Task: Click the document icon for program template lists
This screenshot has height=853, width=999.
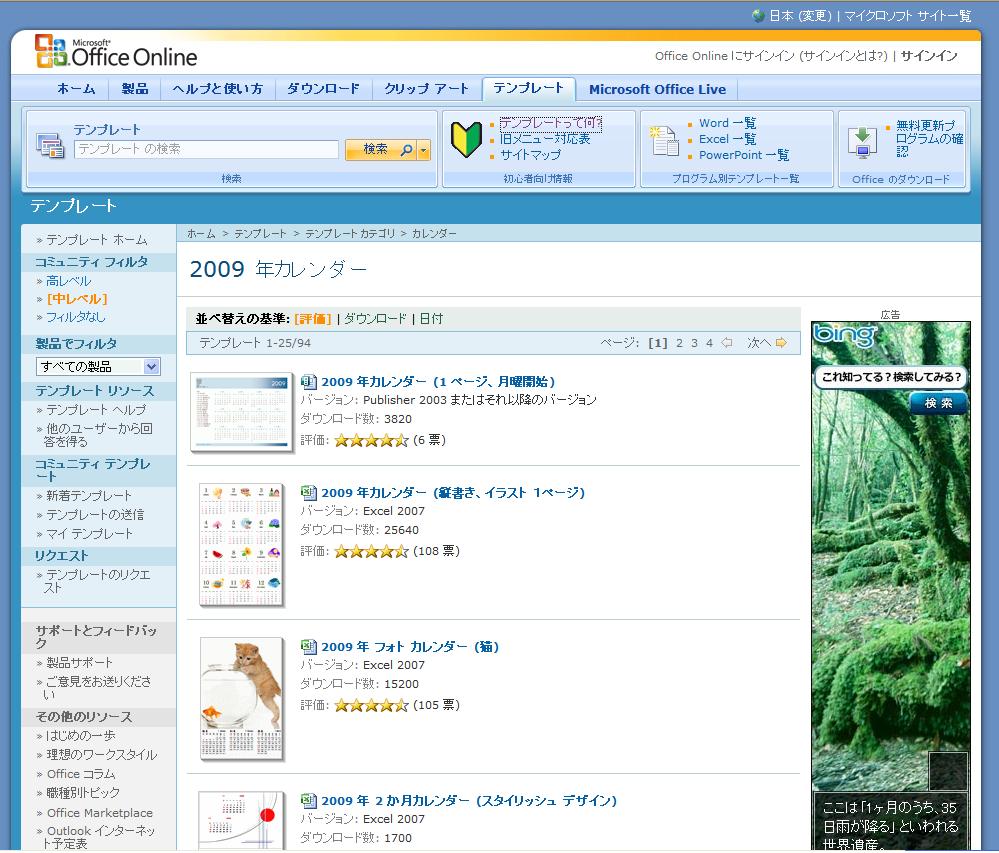Action: click(664, 141)
